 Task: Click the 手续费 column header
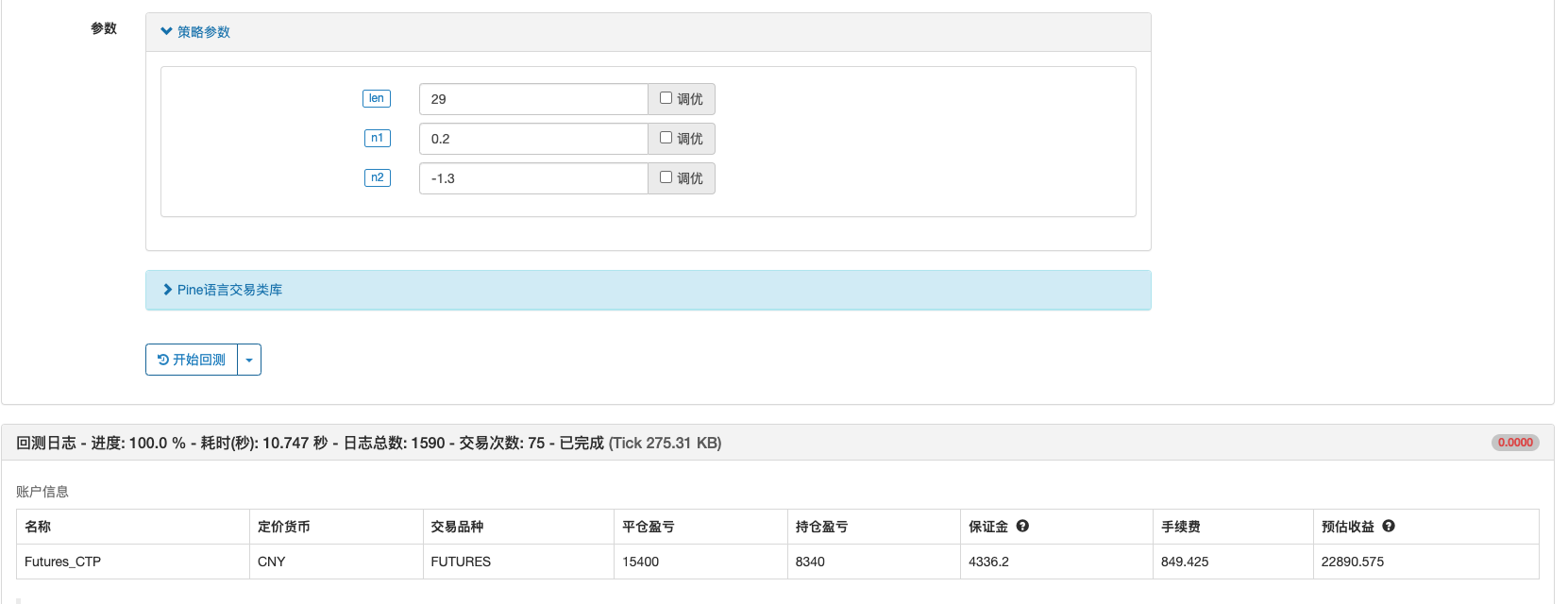point(1180,527)
